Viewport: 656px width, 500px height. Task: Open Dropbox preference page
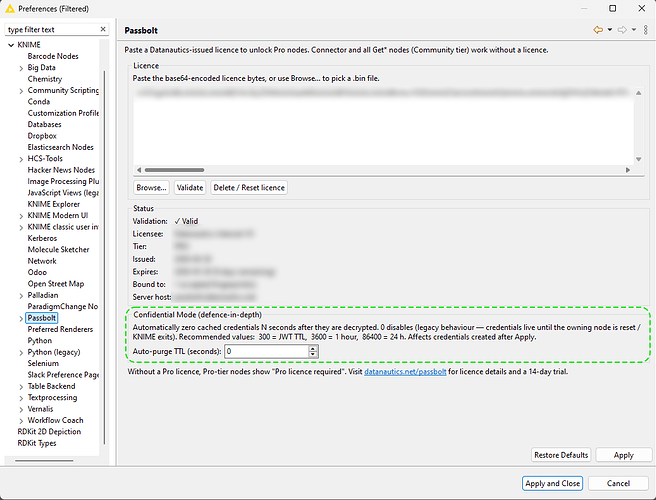click(42, 136)
